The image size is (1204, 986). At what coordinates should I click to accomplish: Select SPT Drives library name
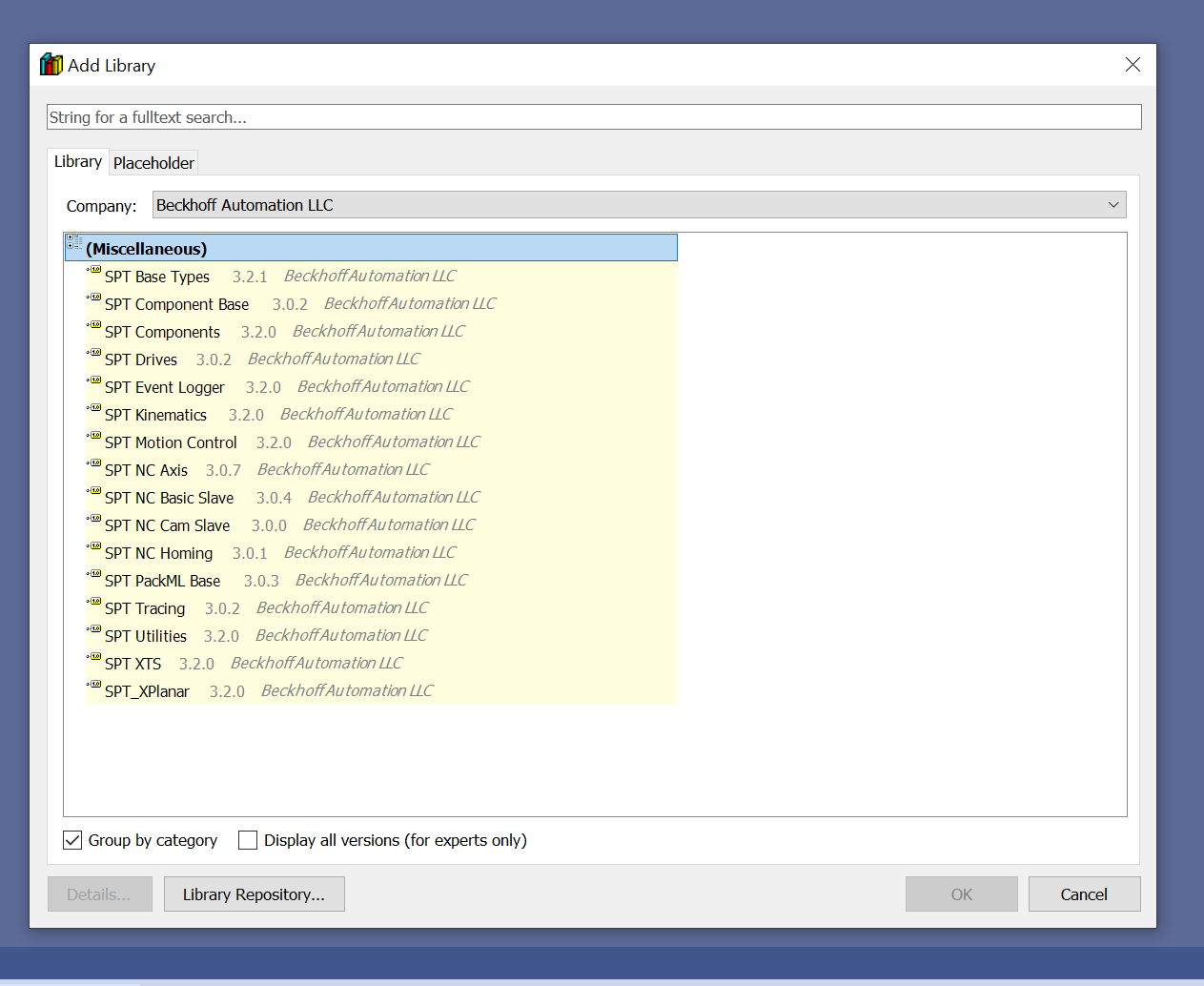click(x=141, y=359)
